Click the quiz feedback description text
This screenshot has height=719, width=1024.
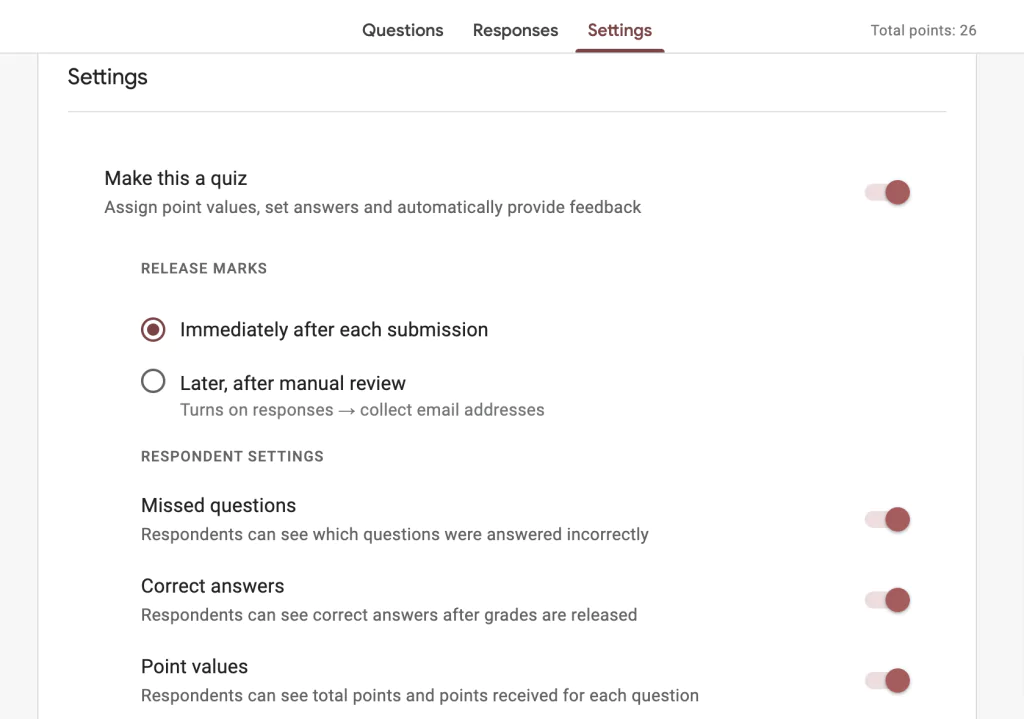(372, 207)
